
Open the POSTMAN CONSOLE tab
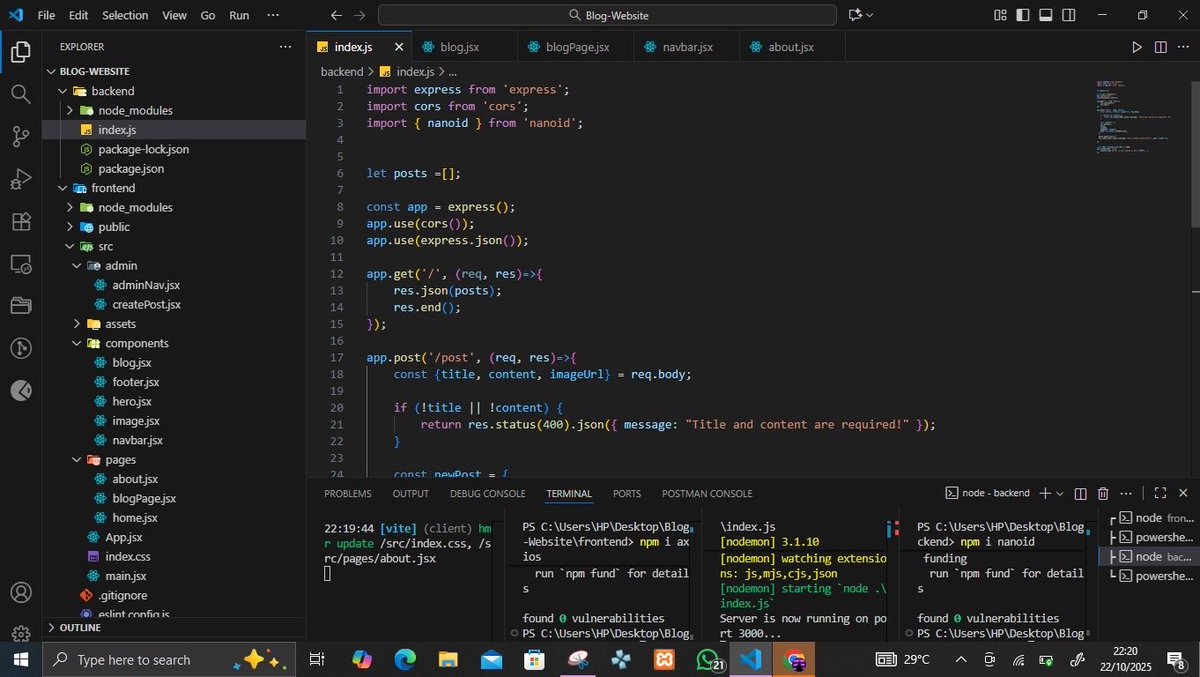pyautogui.click(x=707, y=493)
